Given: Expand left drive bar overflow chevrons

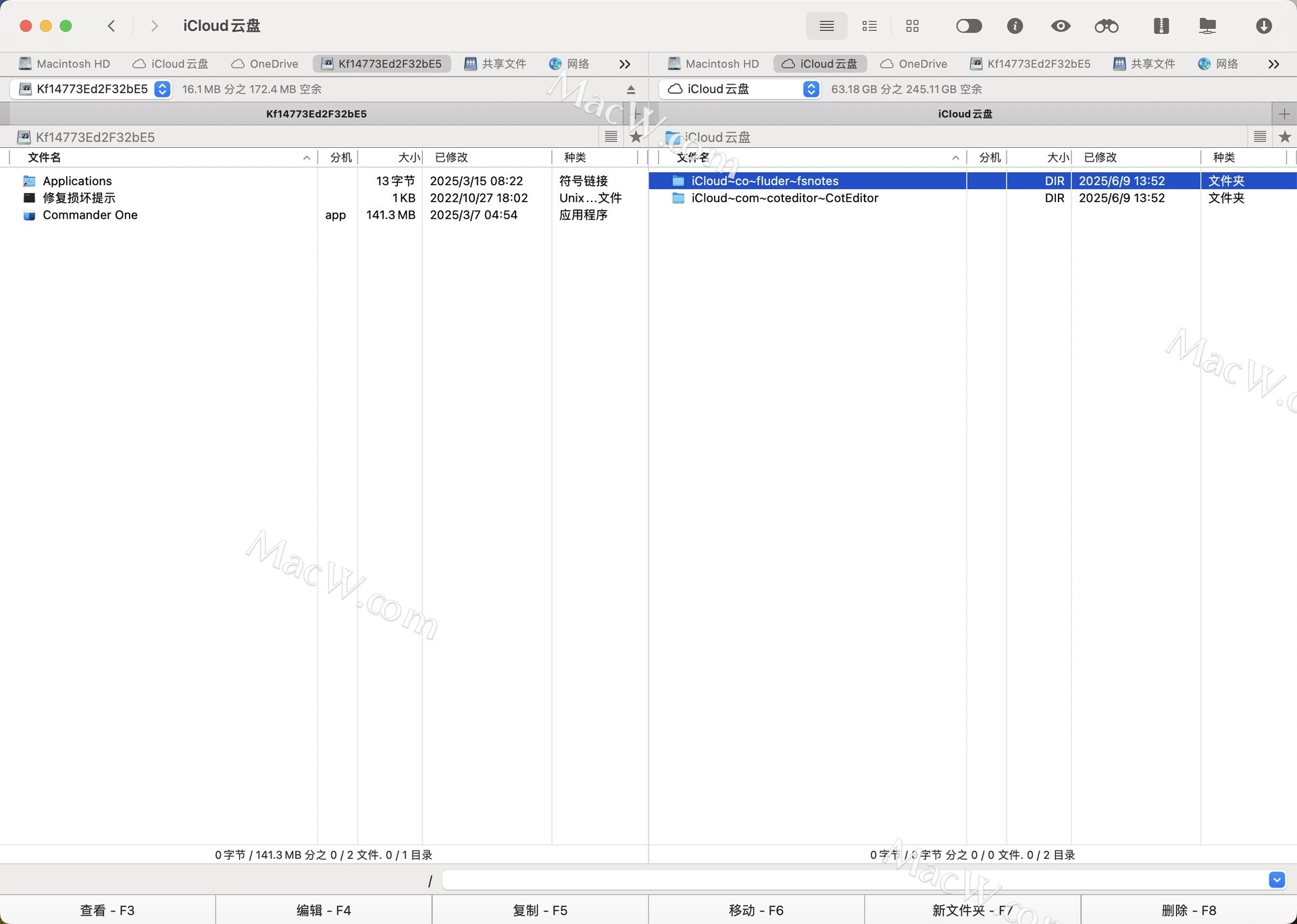Looking at the screenshot, I should coord(625,64).
